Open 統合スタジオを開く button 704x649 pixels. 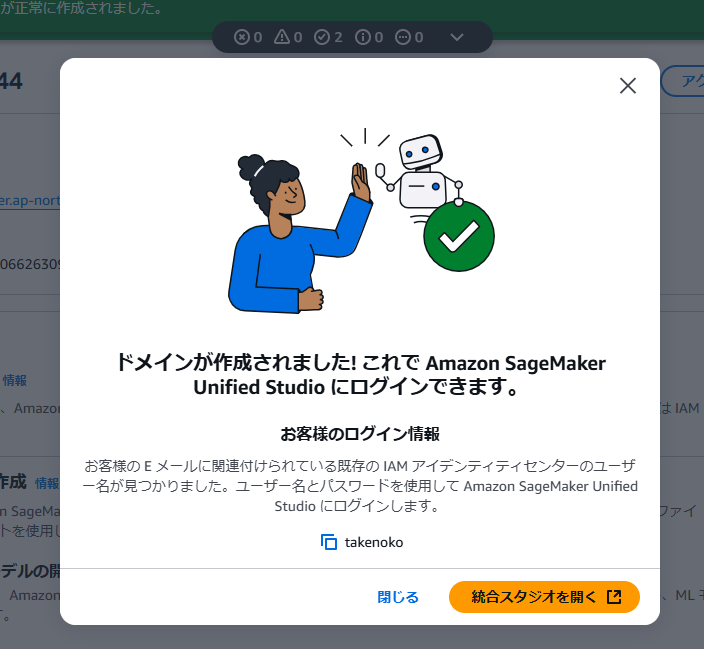[x=544, y=597]
